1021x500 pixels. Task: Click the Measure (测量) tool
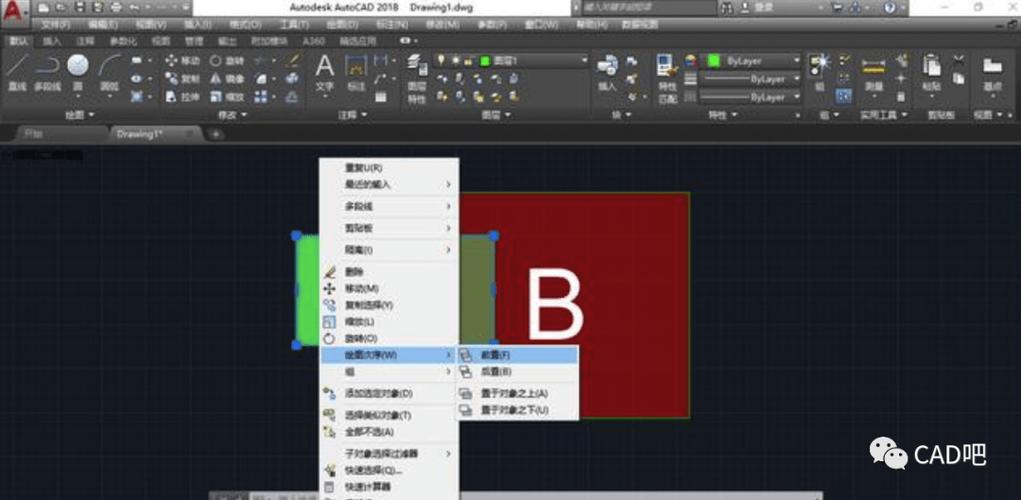click(873, 73)
